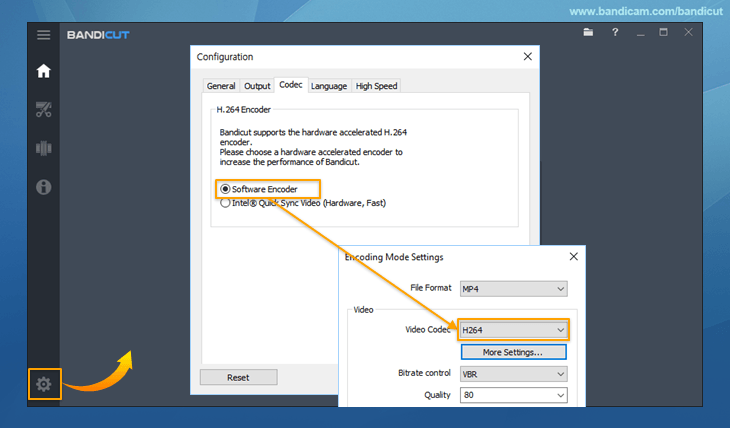Click the 'H.264 Encoder' group label

(243, 110)
